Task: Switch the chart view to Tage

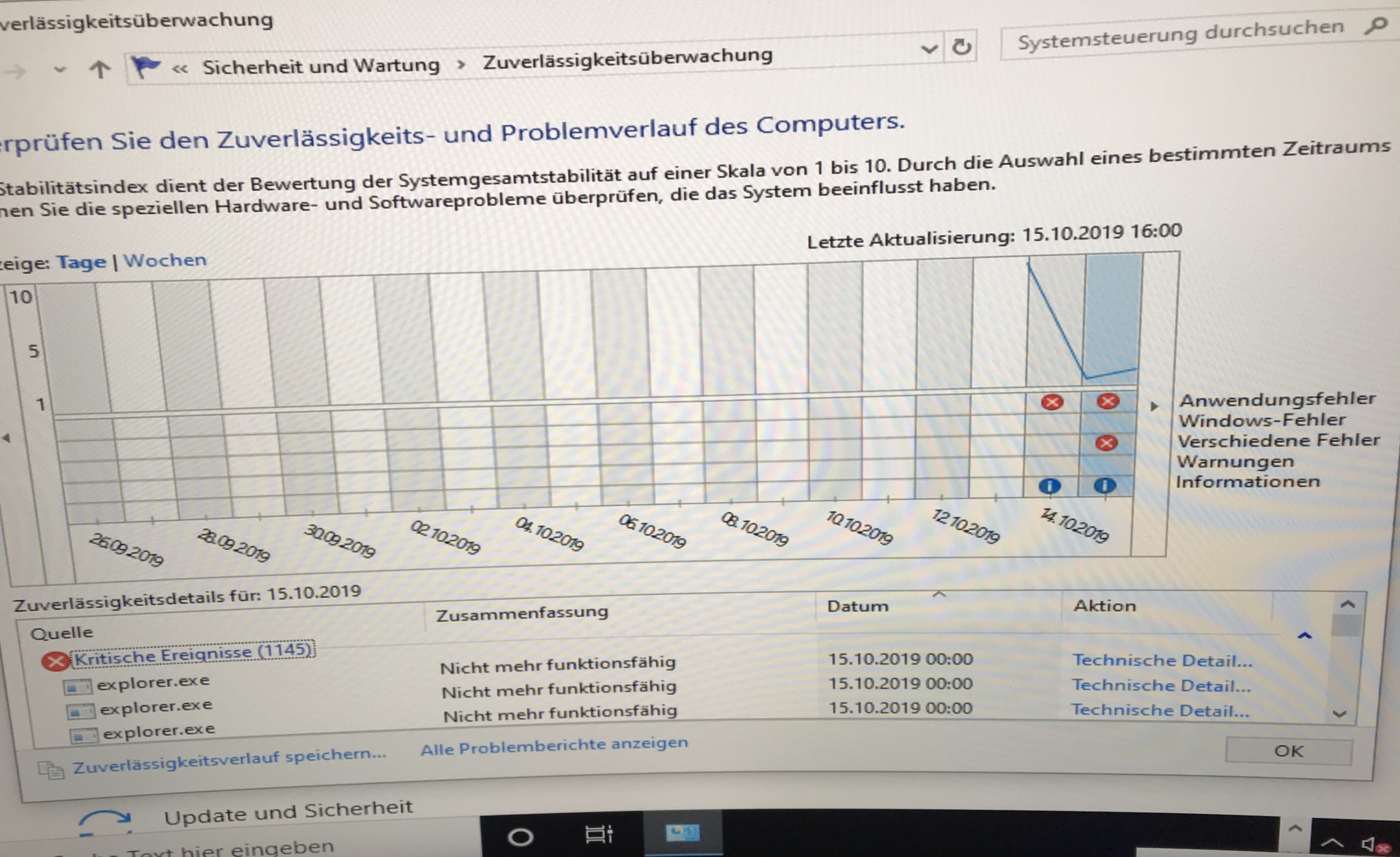Action: [81, 262]
